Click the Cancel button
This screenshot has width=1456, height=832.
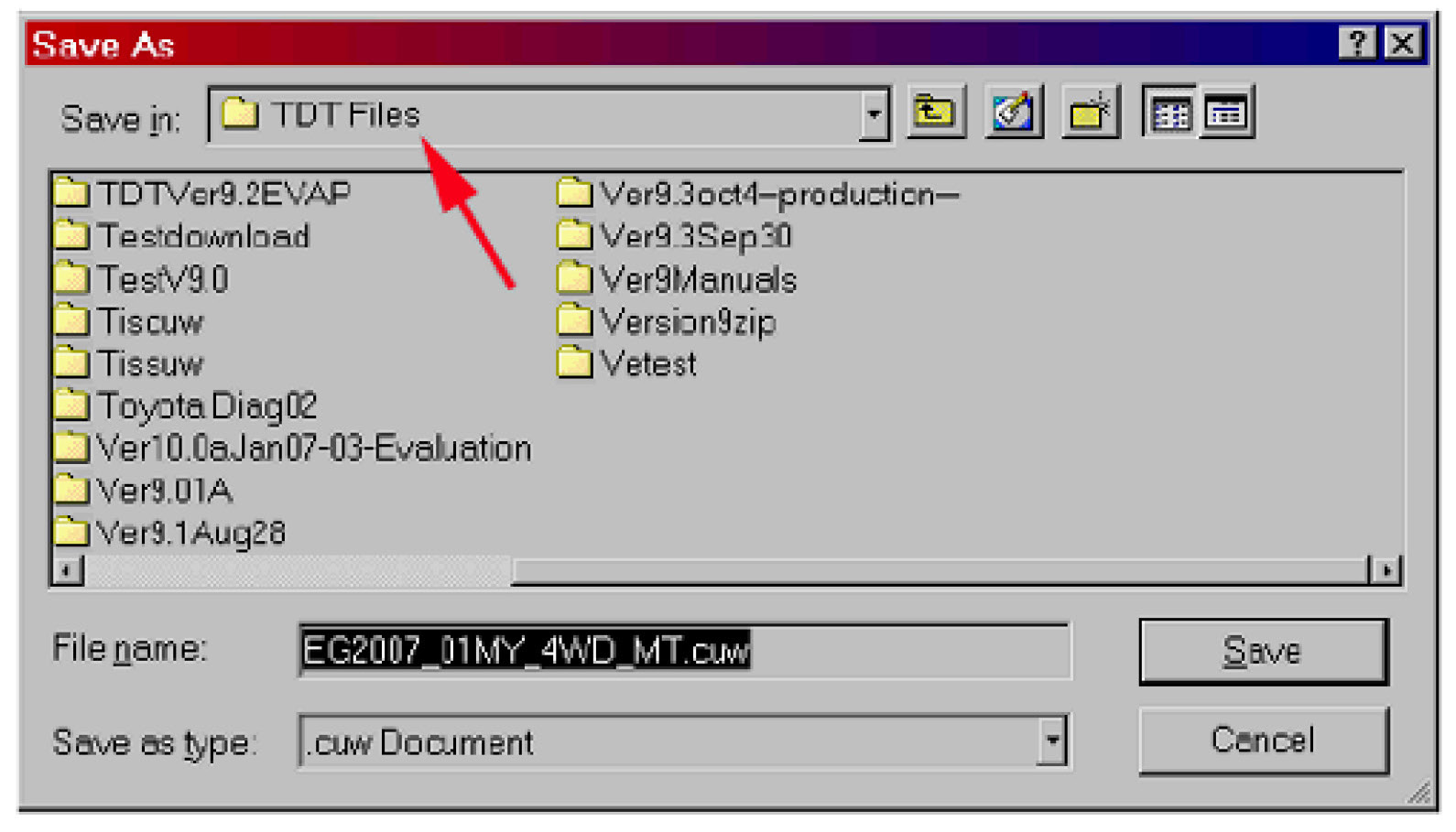pos(1263,740)
